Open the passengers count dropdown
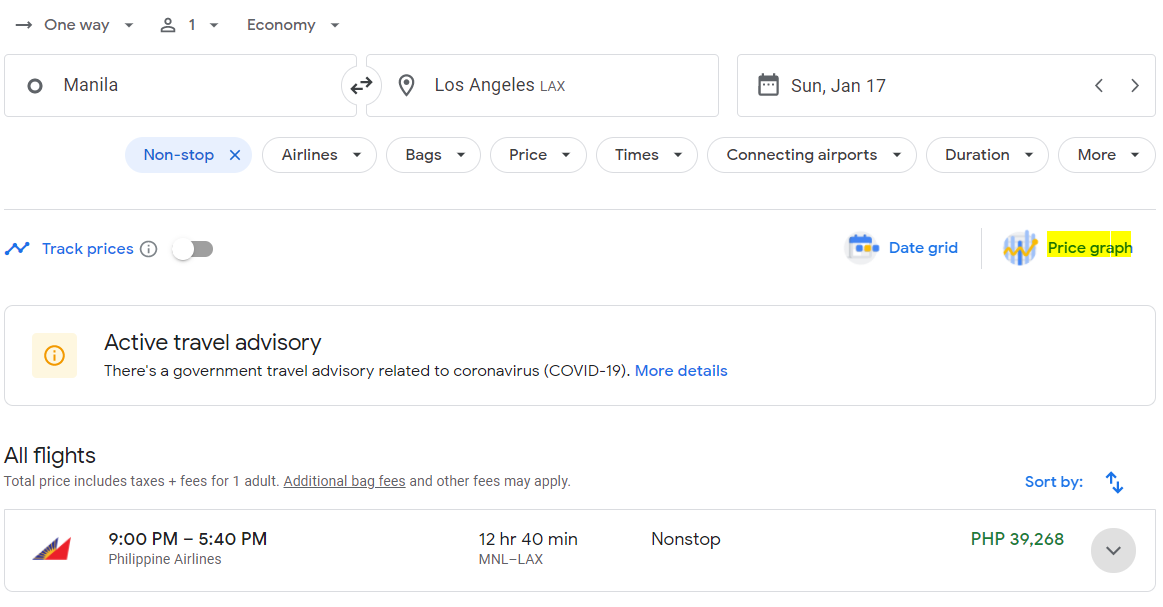The height and width of the screenshot is (607, 1163). (190, 25)
